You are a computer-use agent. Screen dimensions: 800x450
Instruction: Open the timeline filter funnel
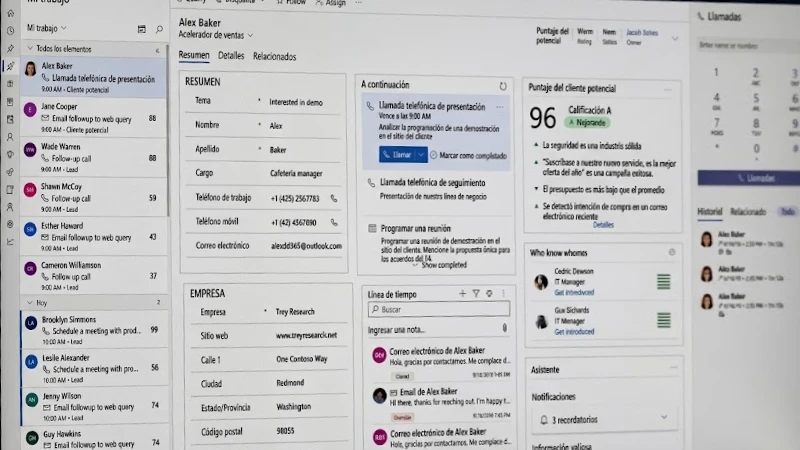click(476, 293)
